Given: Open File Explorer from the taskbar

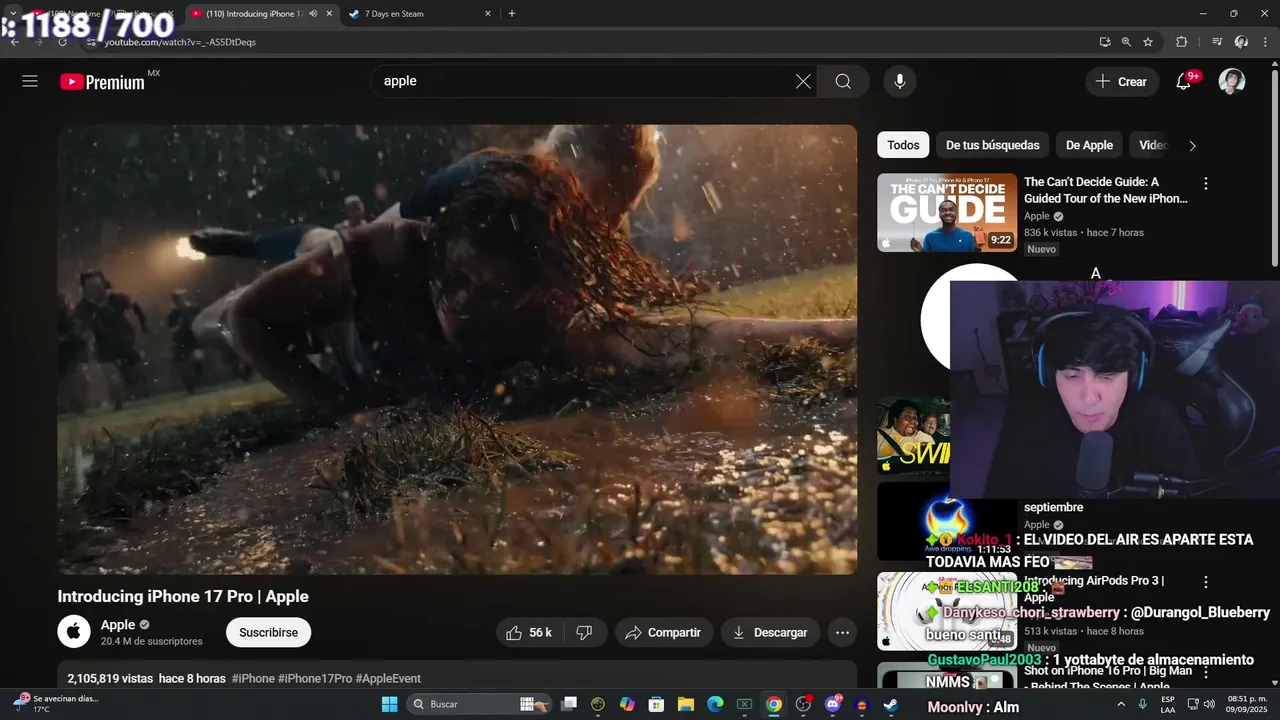Looking at the screenshot, I should click(686, 704).
